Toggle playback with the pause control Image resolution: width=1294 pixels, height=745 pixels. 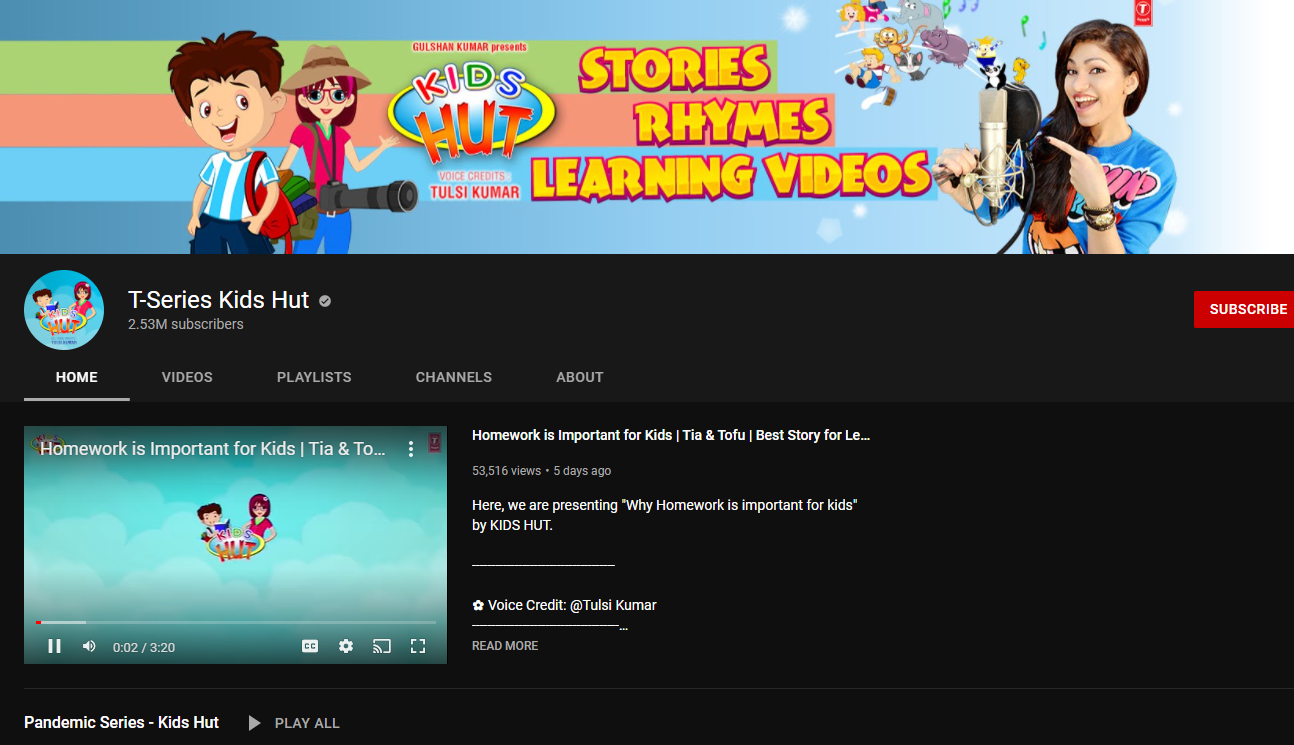tap(55, 646)
